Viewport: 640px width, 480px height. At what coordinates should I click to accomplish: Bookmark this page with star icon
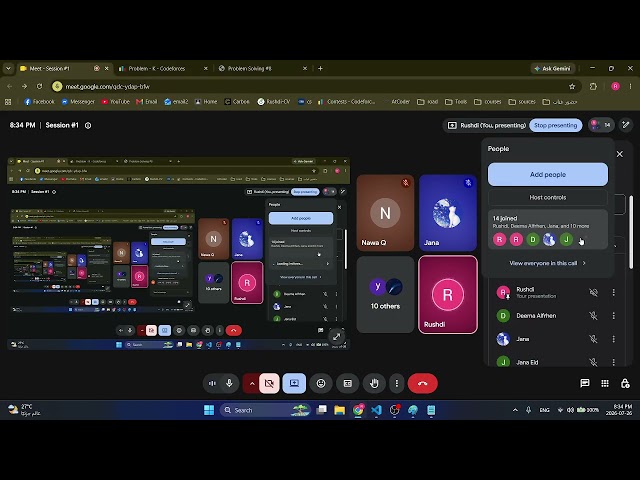click(x=572, y=87)
